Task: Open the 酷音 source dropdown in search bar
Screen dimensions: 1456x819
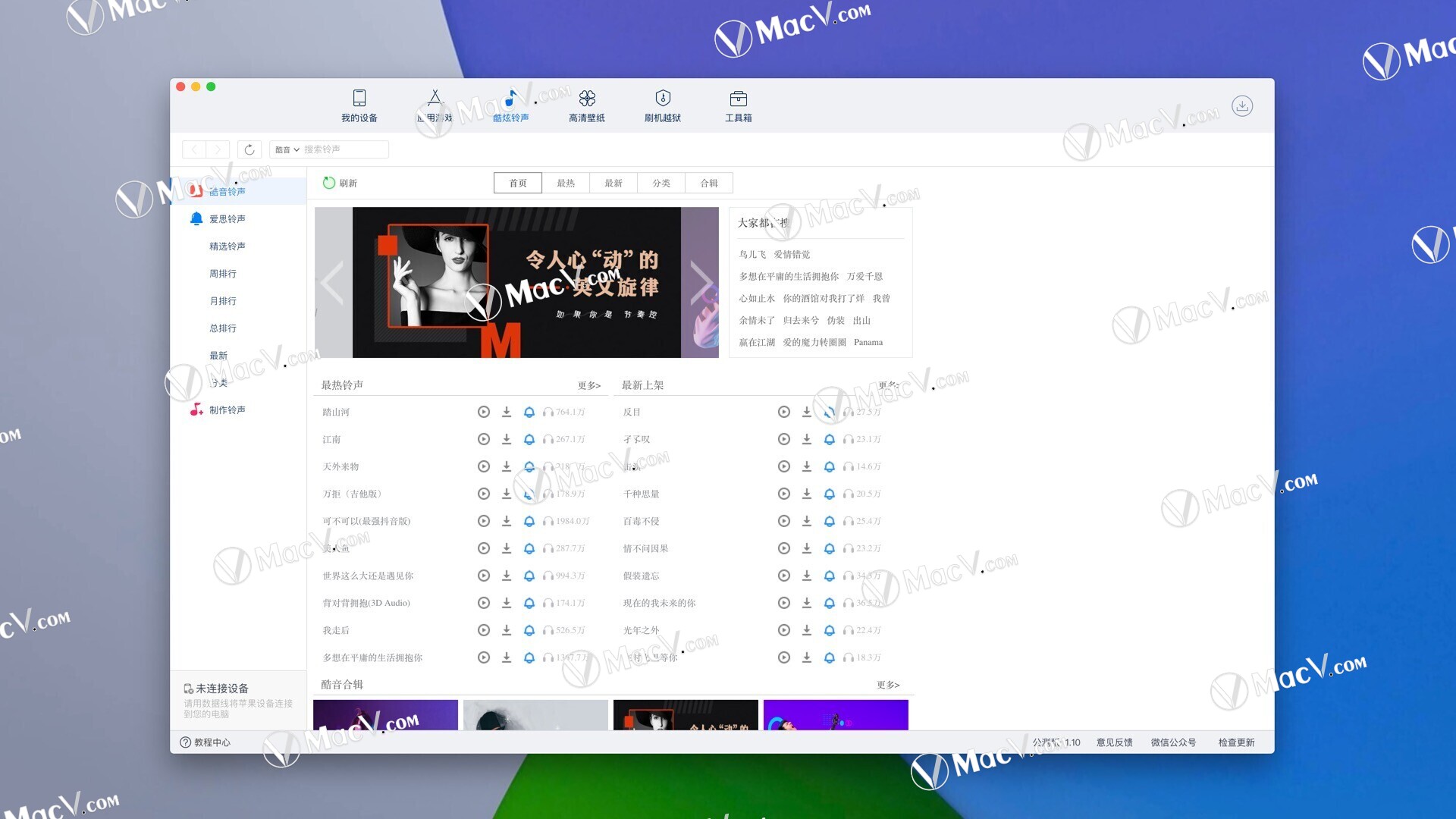Action: point(287,149)
